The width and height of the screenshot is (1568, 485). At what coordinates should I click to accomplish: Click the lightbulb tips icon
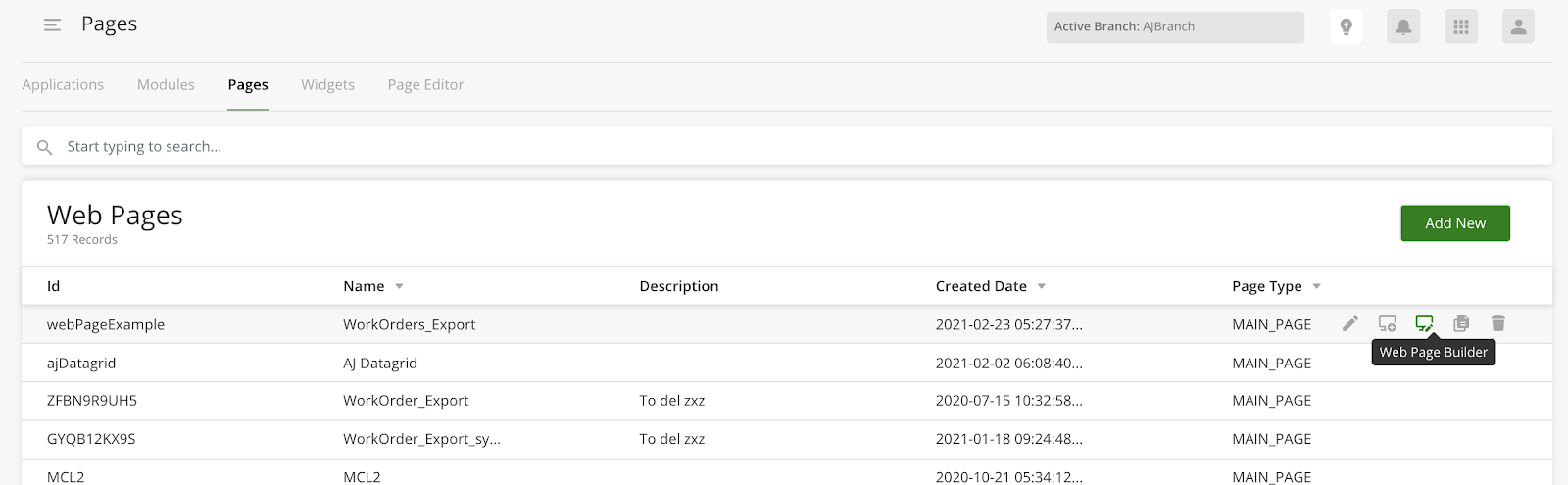pyautogui.click(x=1346, y=26)
